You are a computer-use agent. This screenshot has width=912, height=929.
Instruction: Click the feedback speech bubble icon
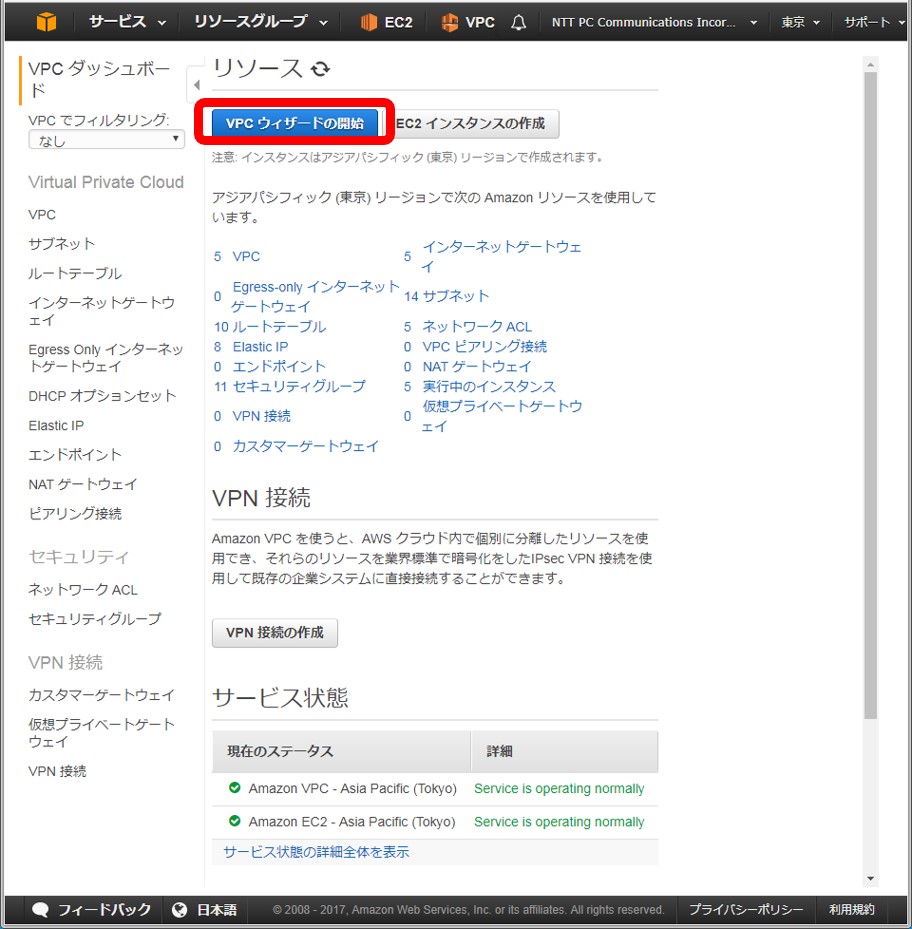pos(40,910)
